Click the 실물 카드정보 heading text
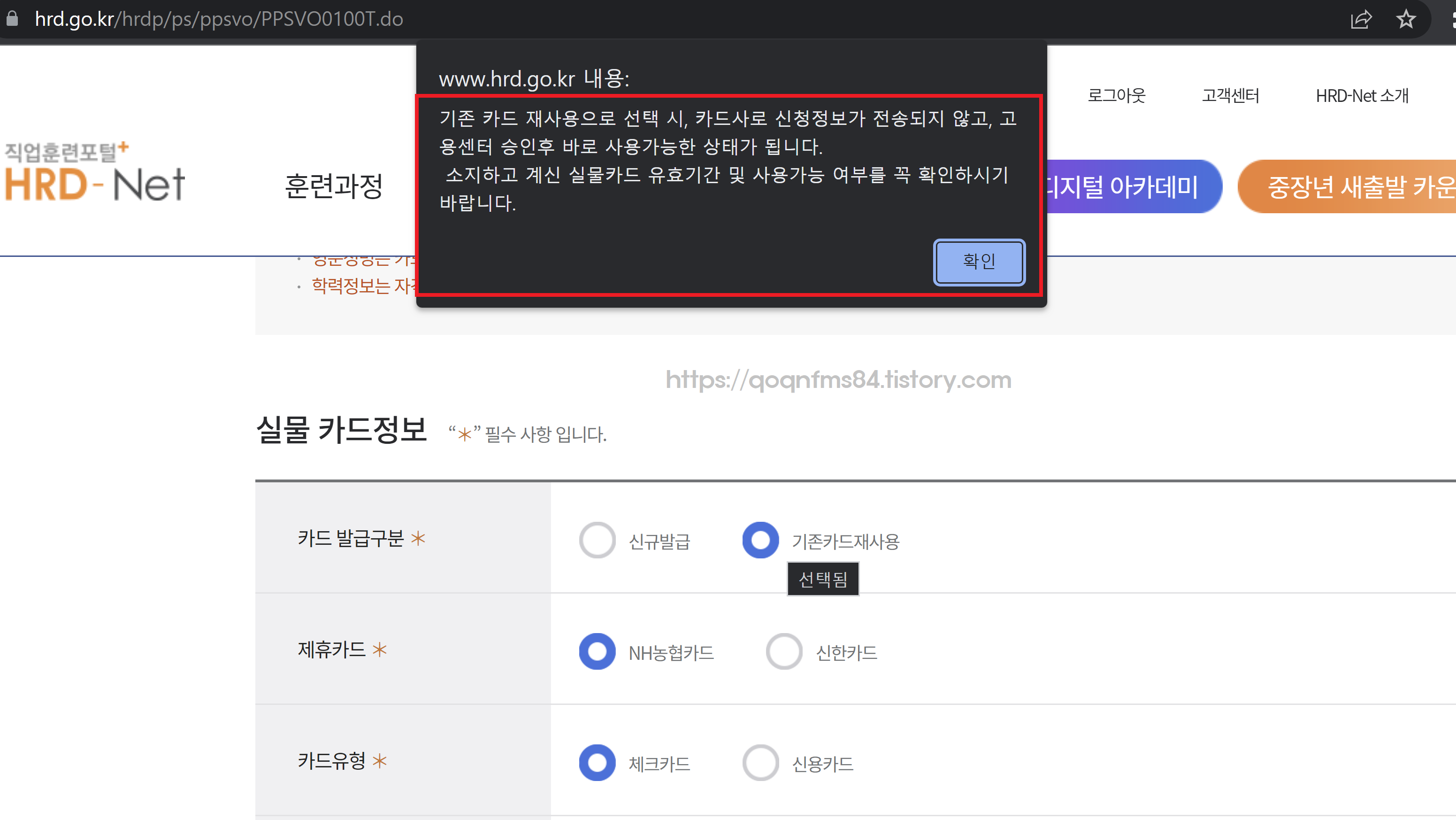Viewport: 1456px width, 820px height. point(341,430)
